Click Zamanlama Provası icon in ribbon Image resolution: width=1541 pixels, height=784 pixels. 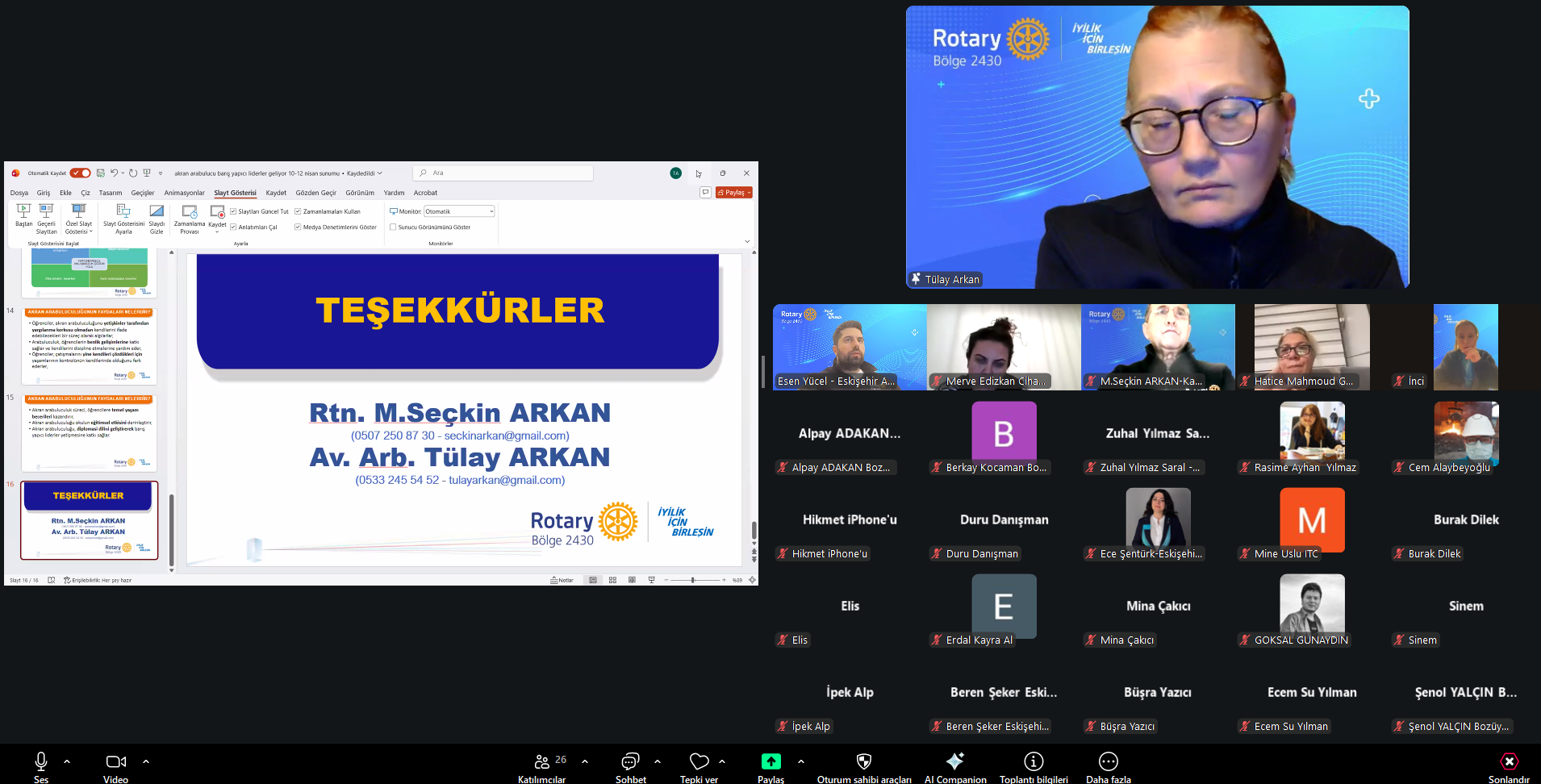(x=190, y=212)
